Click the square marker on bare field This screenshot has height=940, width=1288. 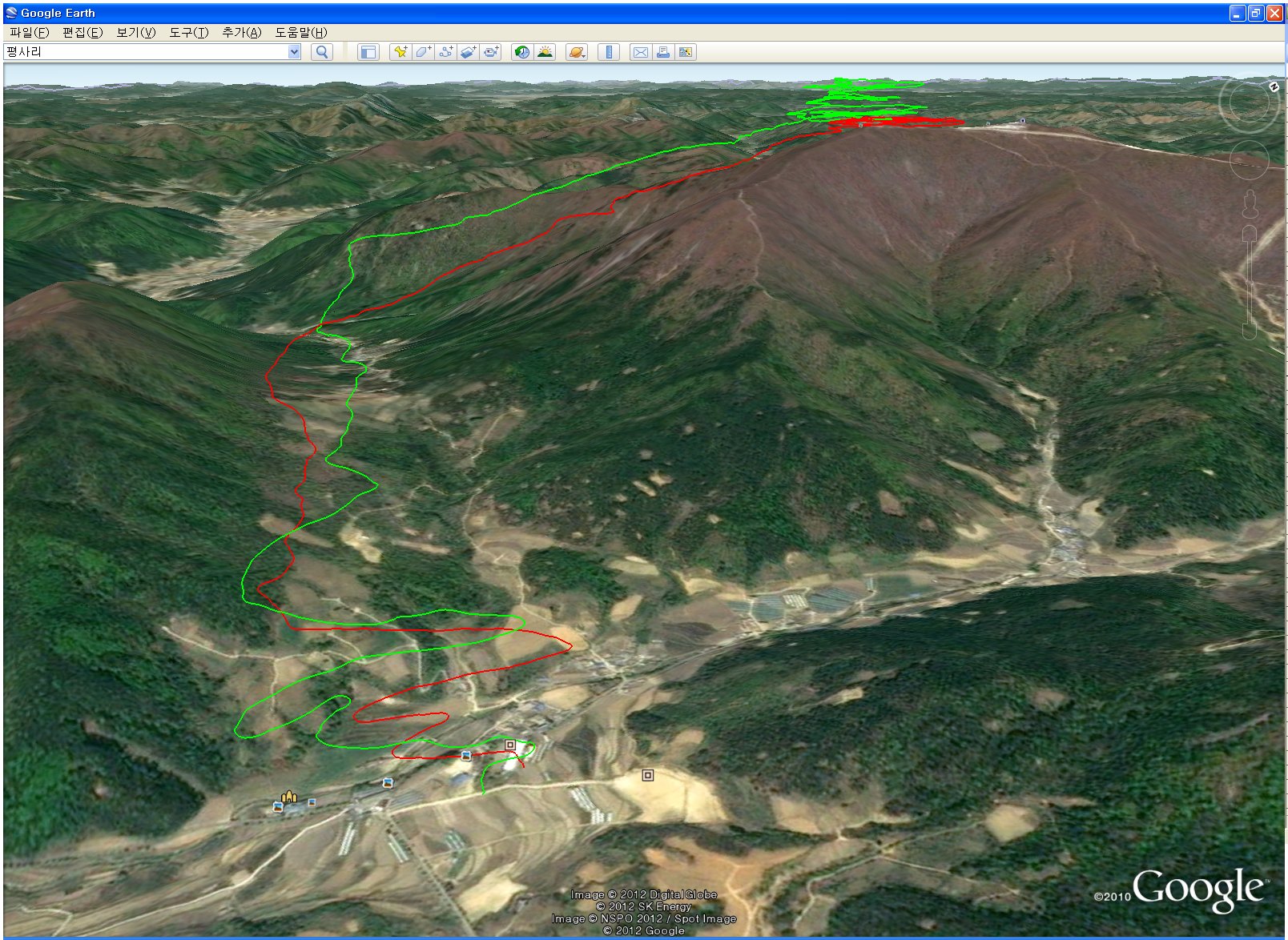(x=647, y=775)
